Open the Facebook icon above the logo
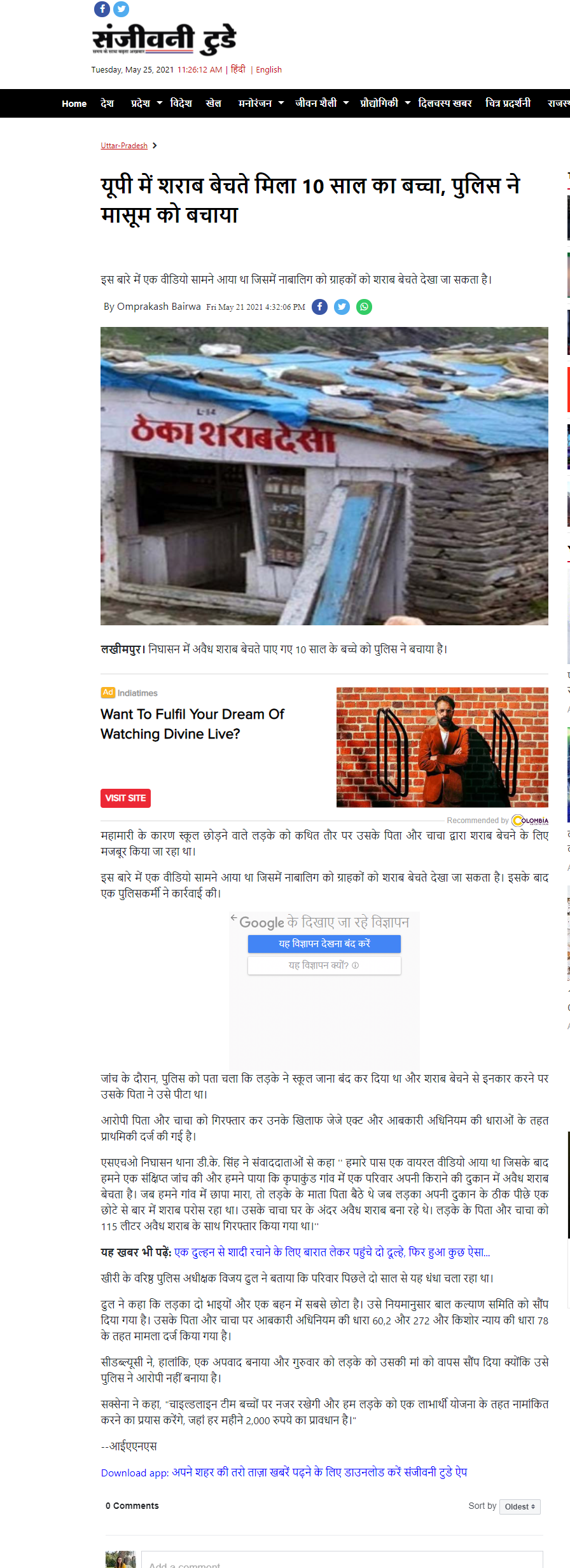This screenshot has height=1568, width=570. 102,9
